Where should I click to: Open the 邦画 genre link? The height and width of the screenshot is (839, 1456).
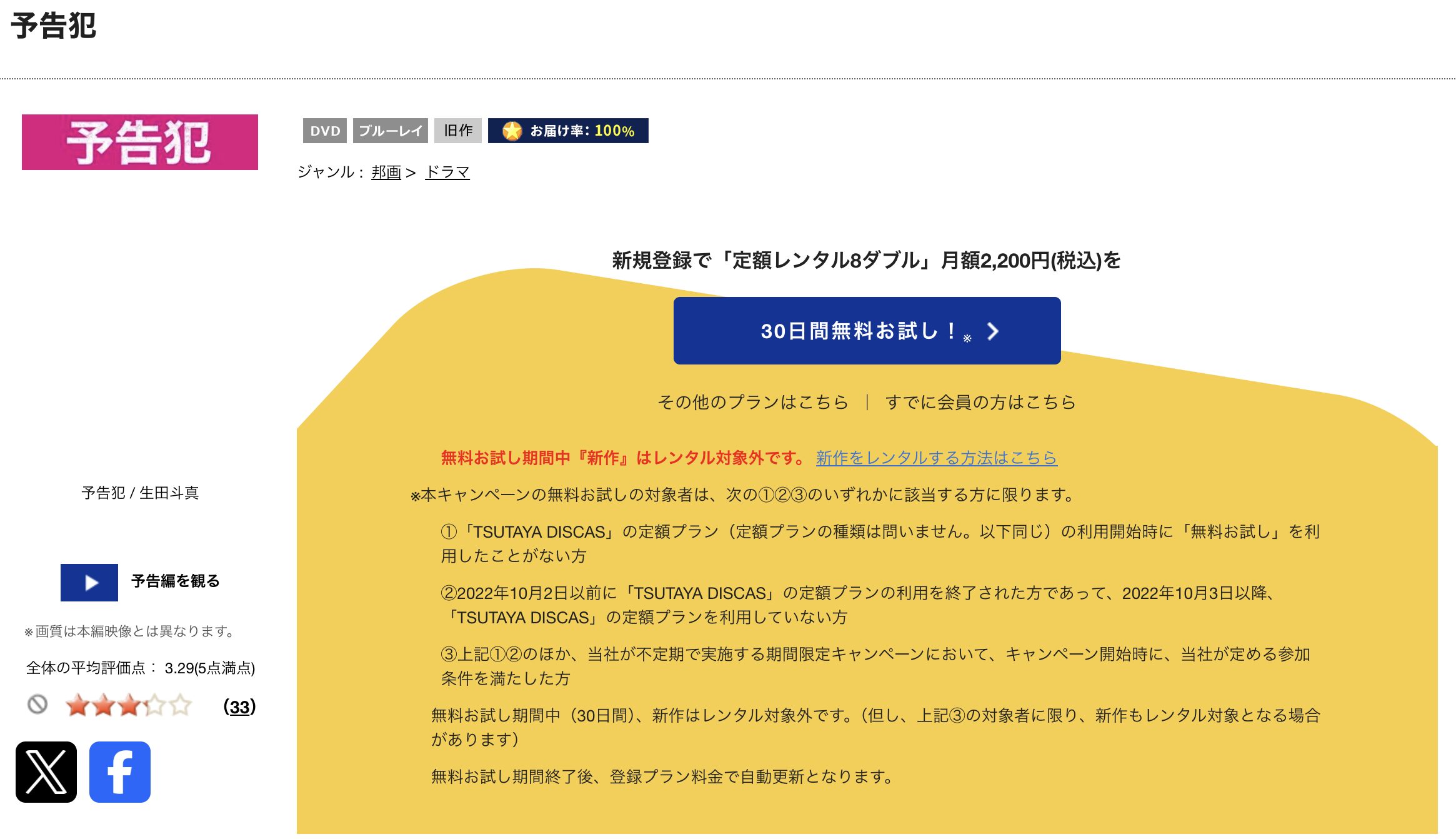coord(386,172)
